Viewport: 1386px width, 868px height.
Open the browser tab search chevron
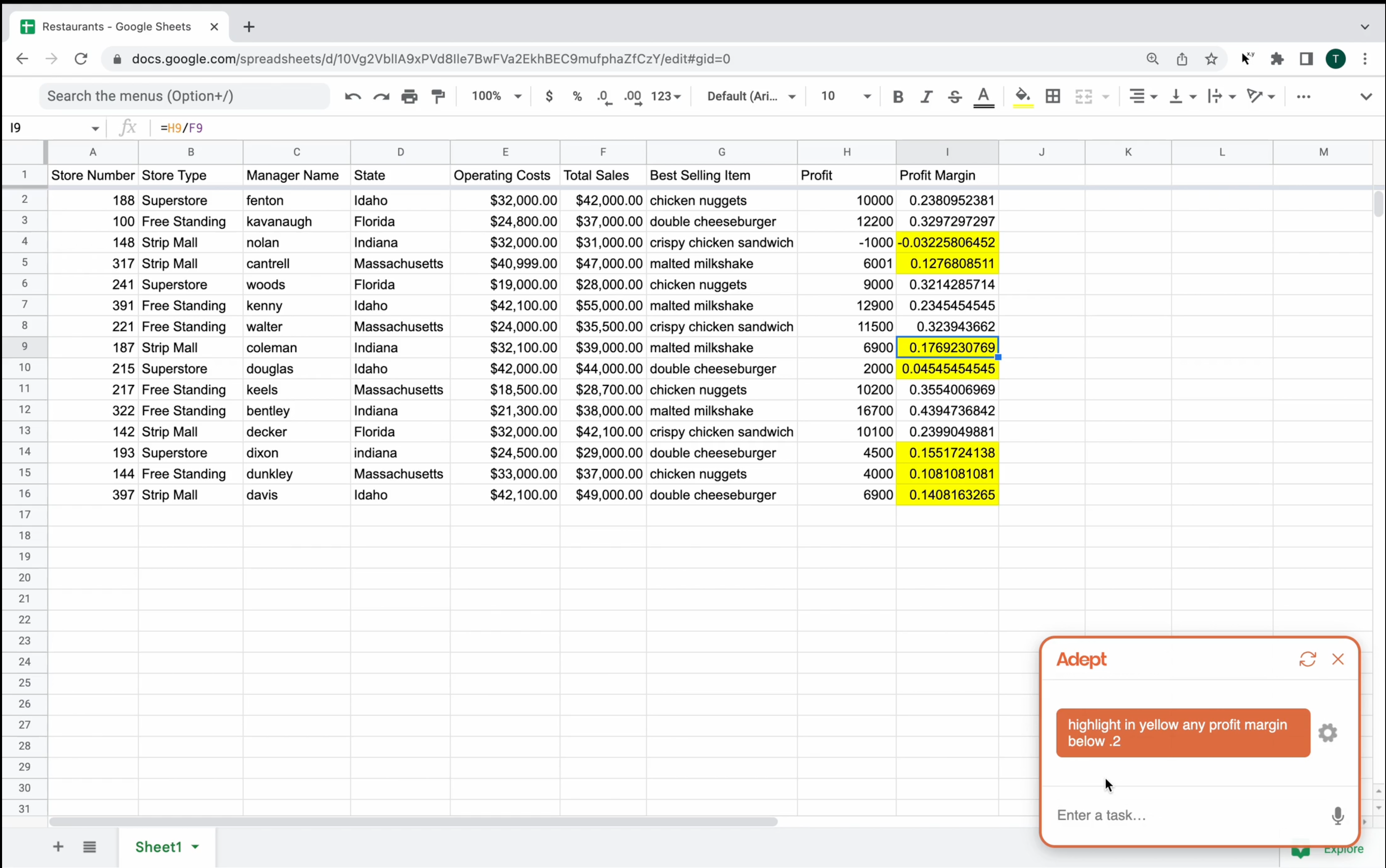(x=1365, y=27)
